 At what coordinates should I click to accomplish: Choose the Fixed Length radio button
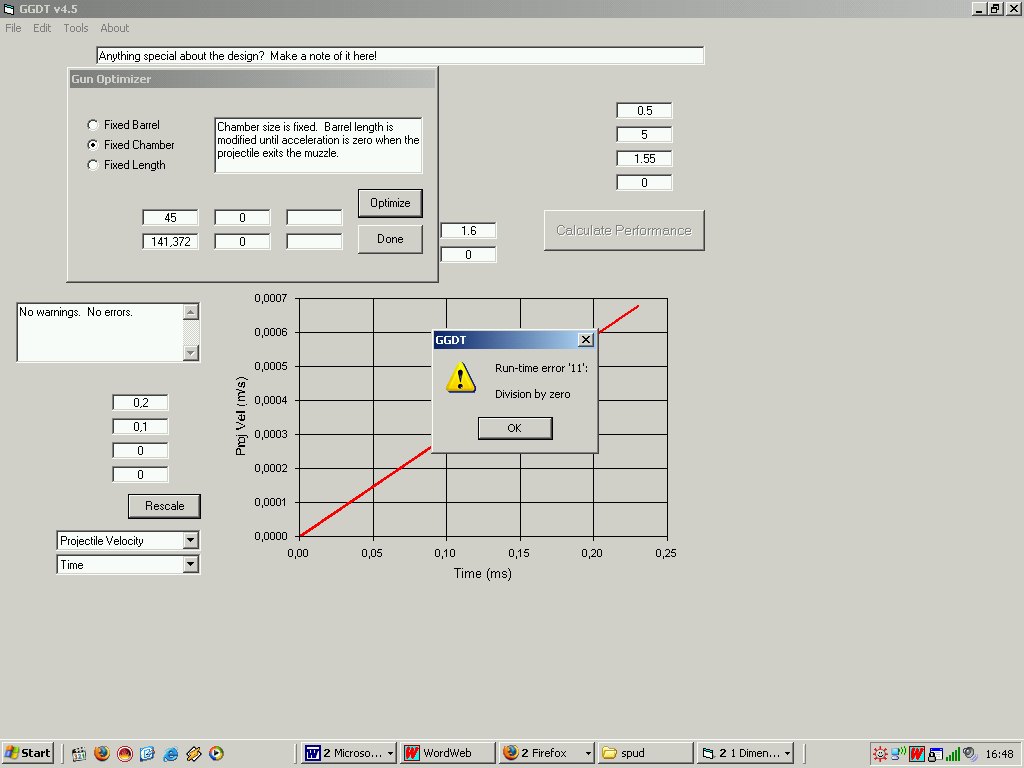click(94, 165)
